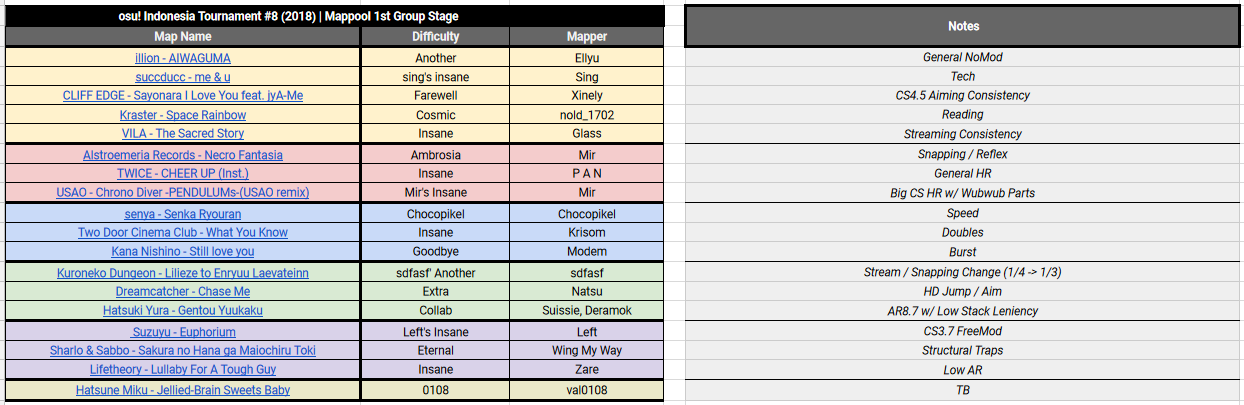
Task: Open the Kraster - Space Rainbow link
Action: pos(183,115)
